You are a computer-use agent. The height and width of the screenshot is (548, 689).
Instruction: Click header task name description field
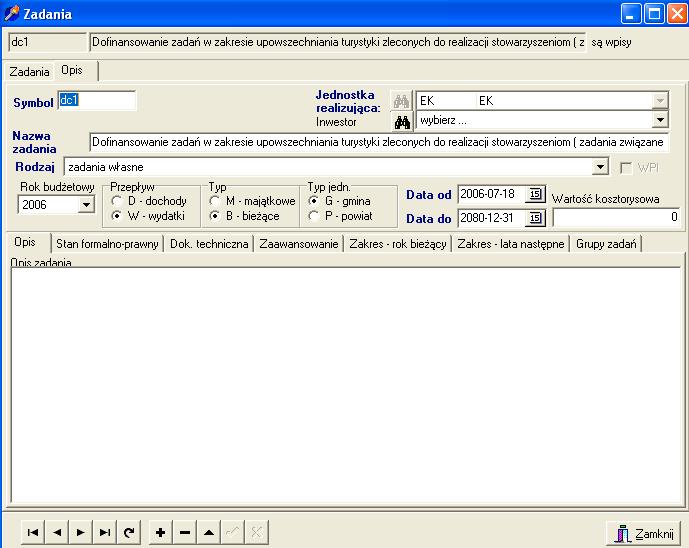(x=338, y=42)
